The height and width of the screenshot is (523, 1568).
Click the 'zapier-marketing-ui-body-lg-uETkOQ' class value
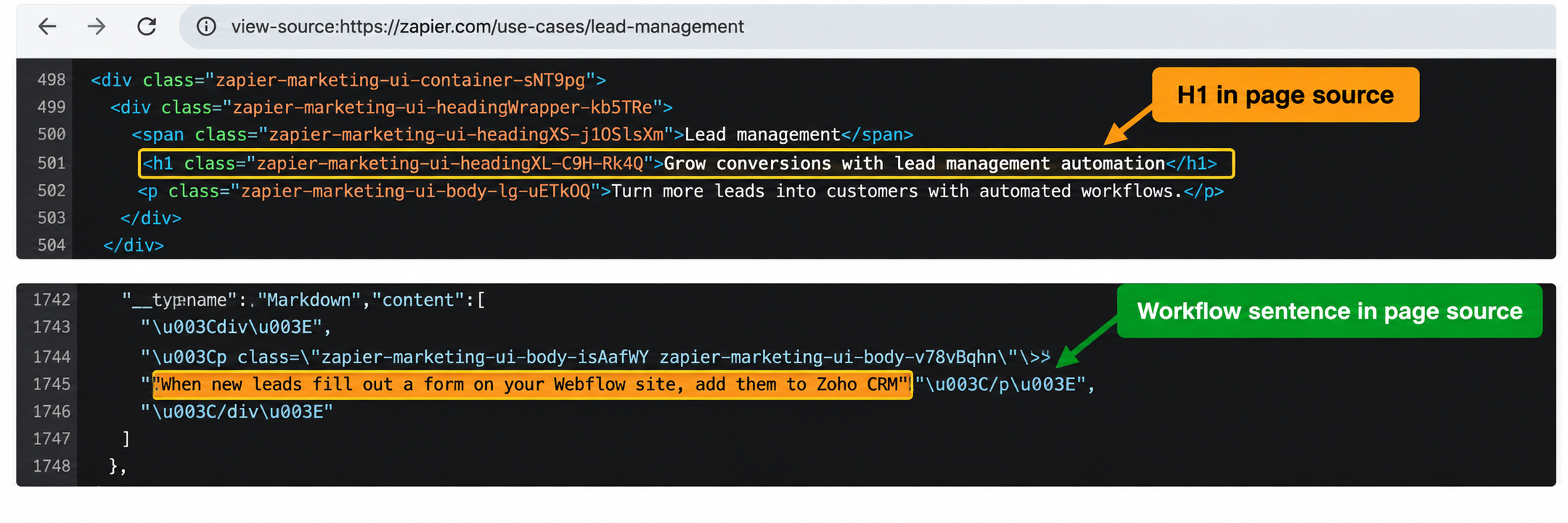coord(416,191)
